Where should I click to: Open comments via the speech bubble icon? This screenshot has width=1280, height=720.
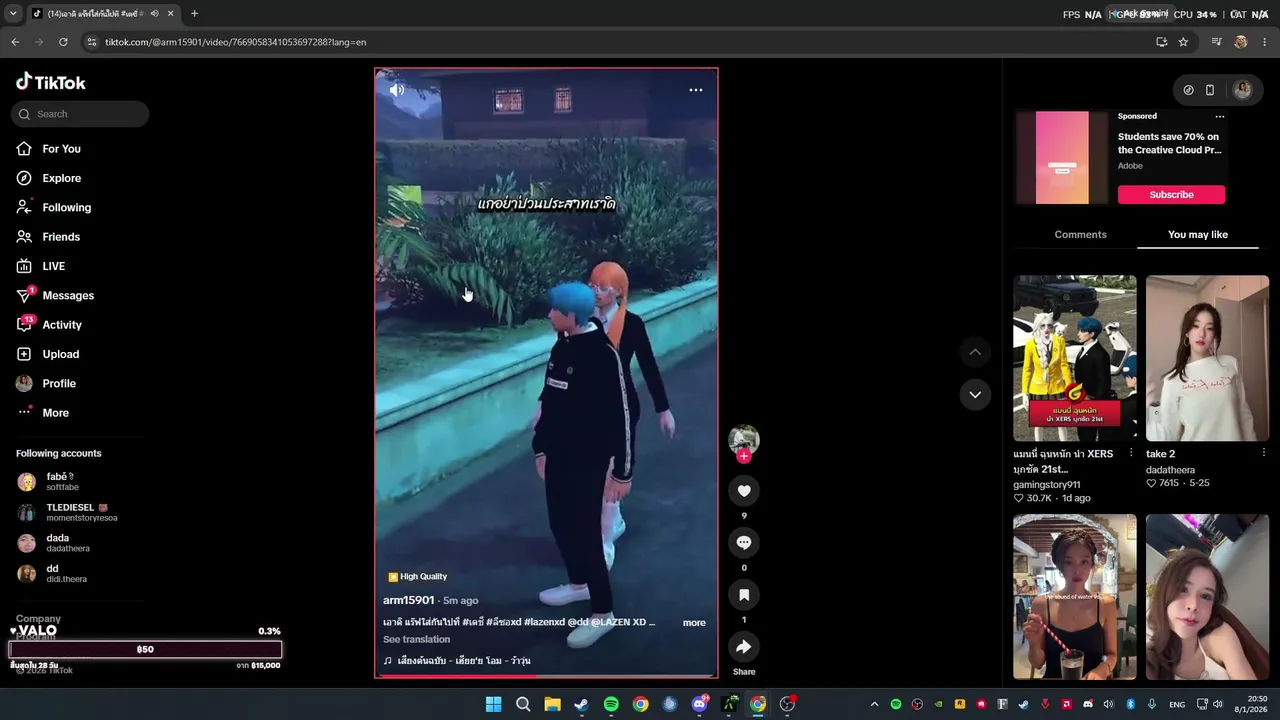pos(744,543)
